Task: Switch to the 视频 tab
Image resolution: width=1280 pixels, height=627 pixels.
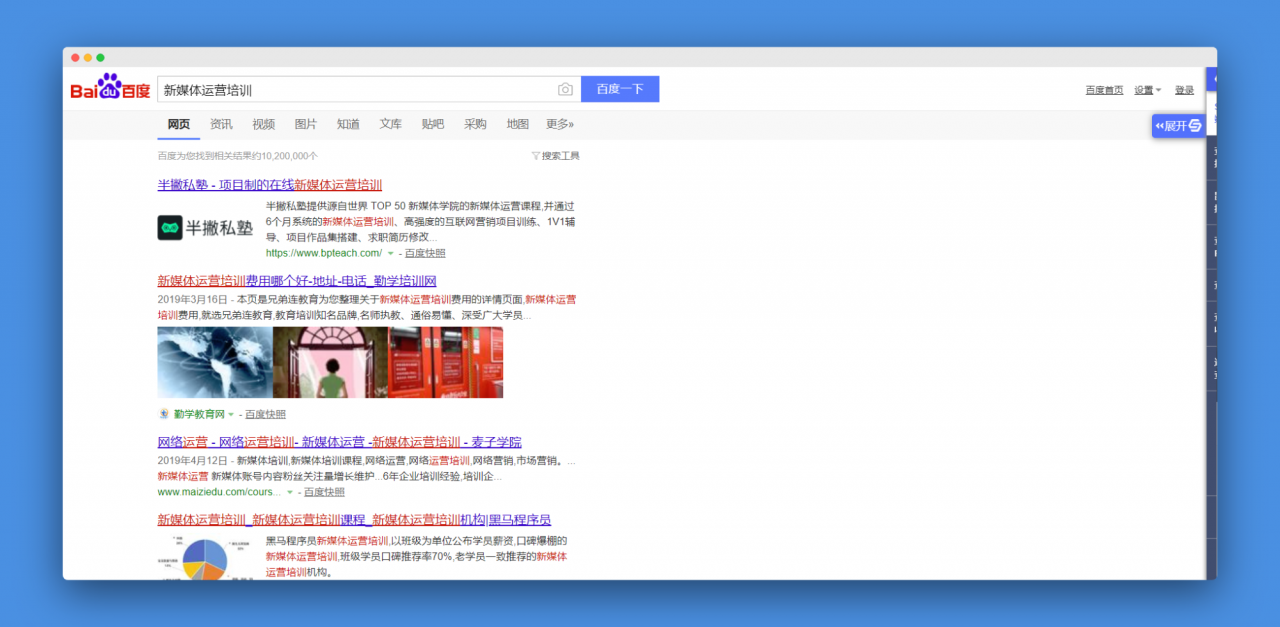Action: [264, 124]
